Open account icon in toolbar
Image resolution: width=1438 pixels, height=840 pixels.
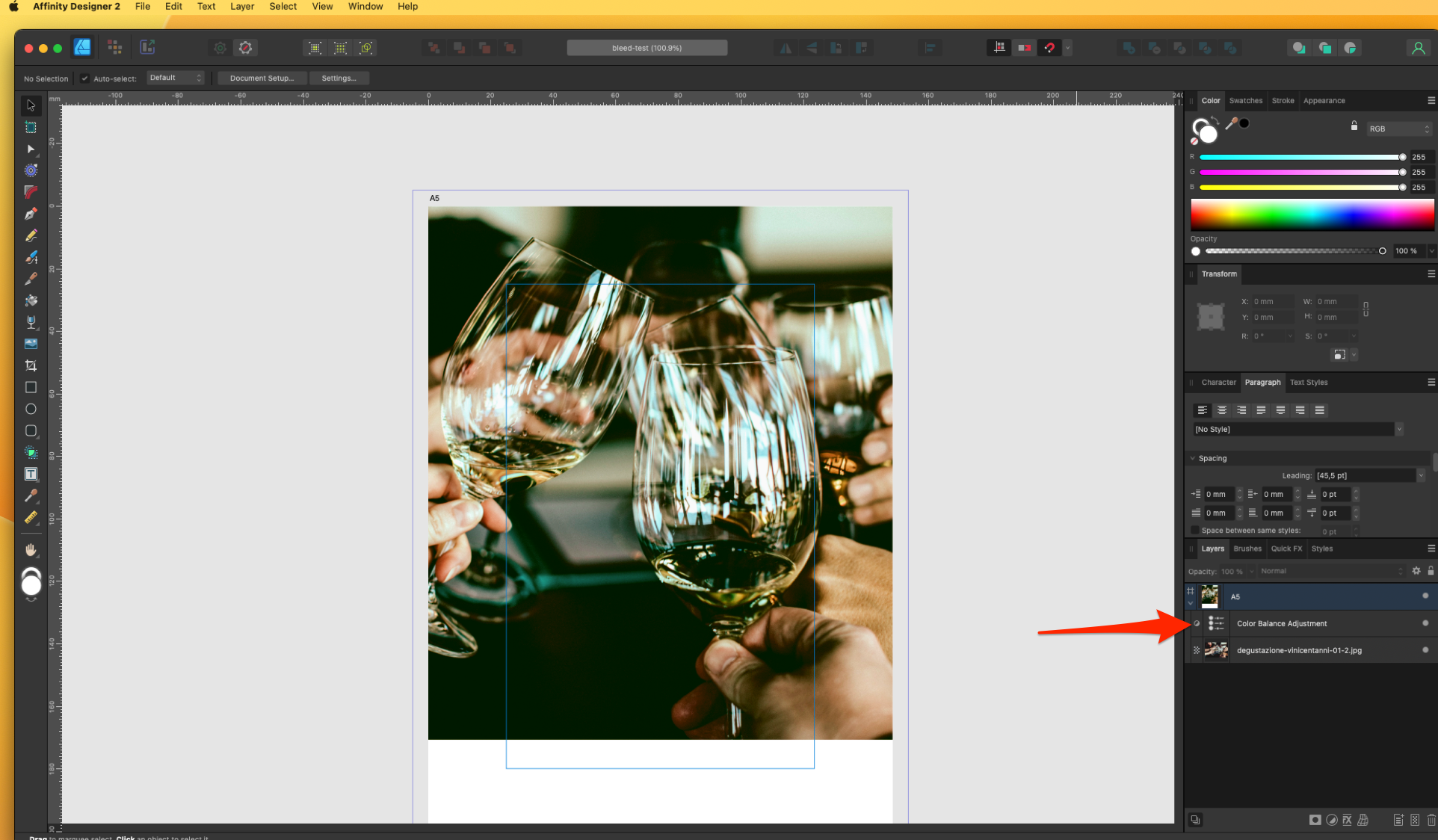click(1418, 48)
